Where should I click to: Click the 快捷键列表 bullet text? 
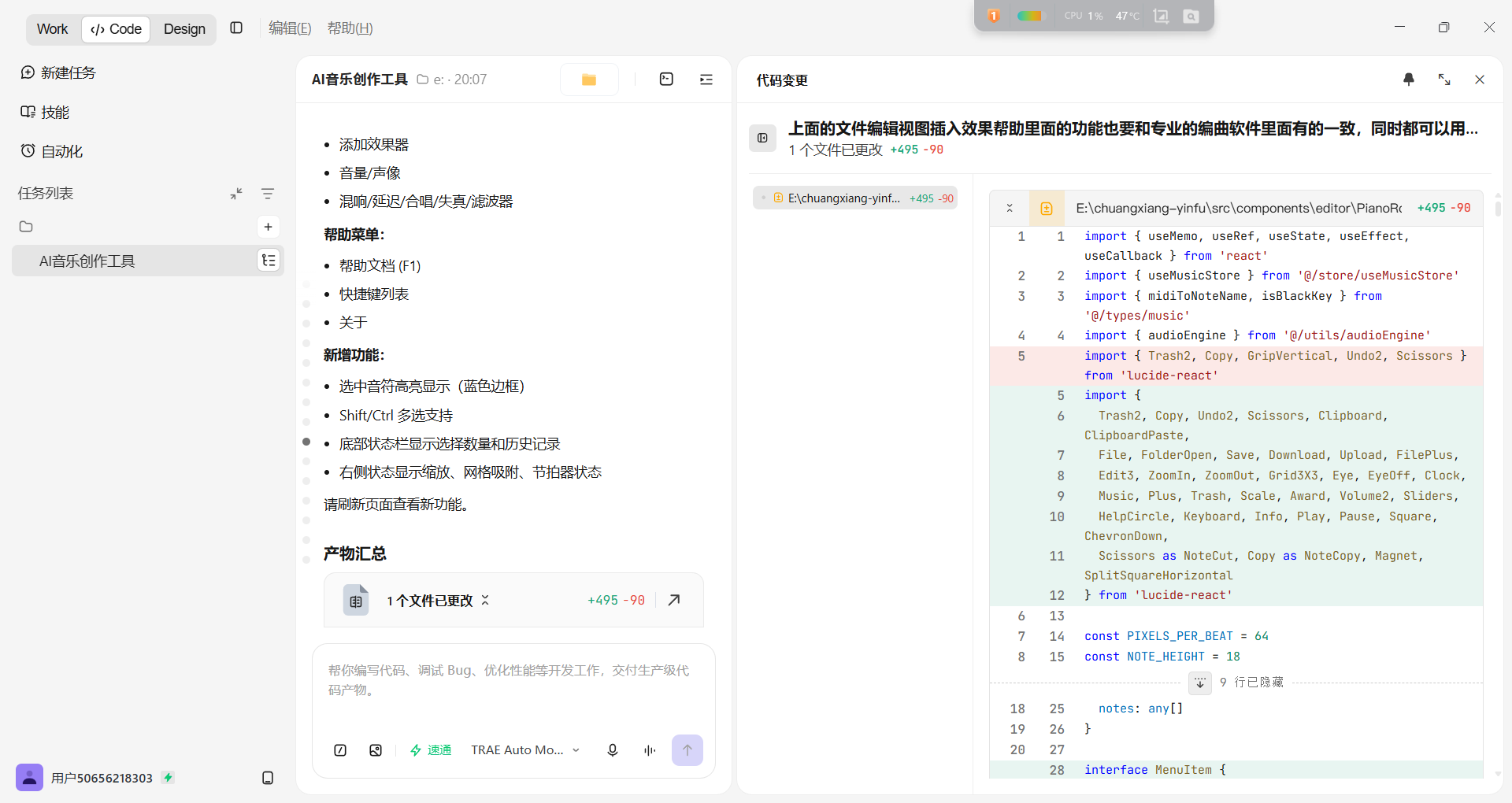pos(374,294)
